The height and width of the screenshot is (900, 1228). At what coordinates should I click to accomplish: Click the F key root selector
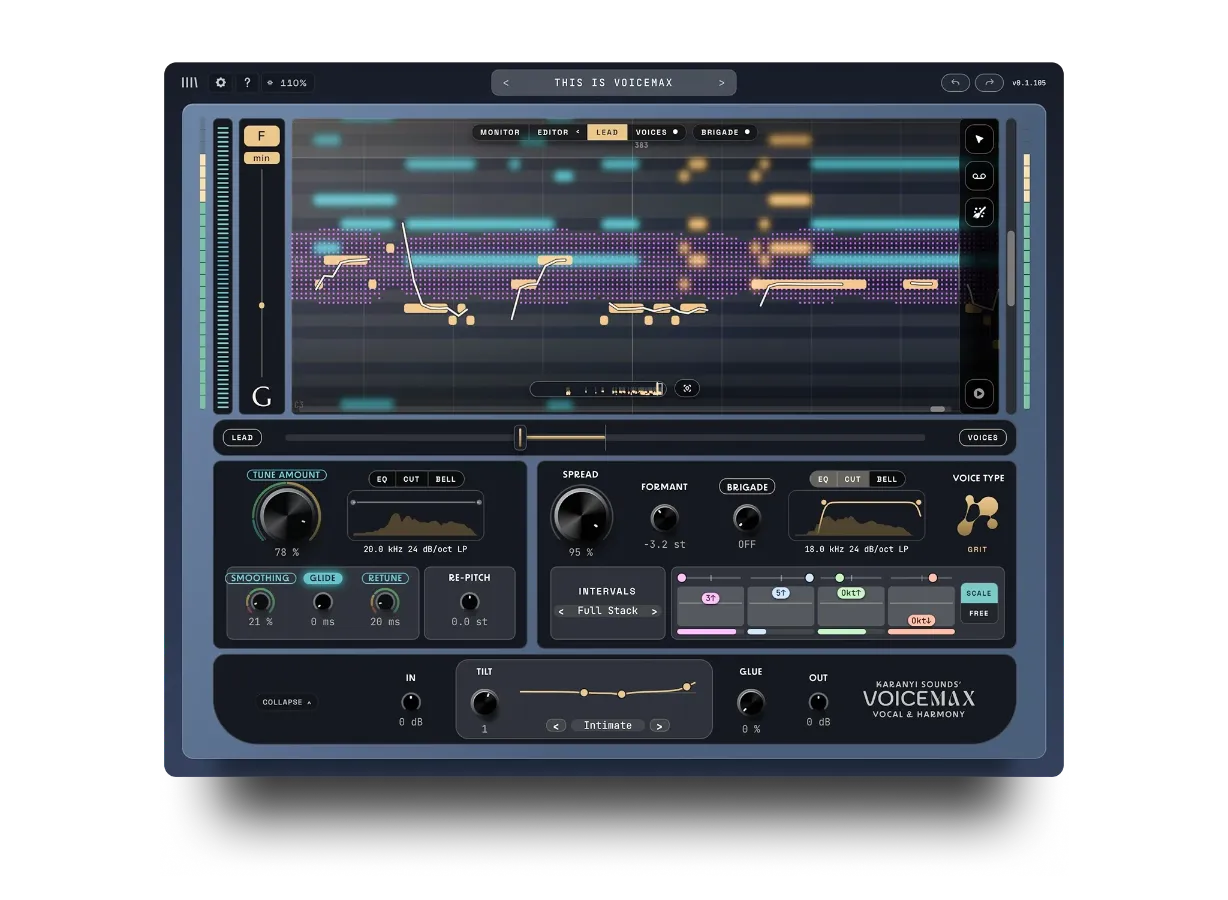[x=262, y=136]
